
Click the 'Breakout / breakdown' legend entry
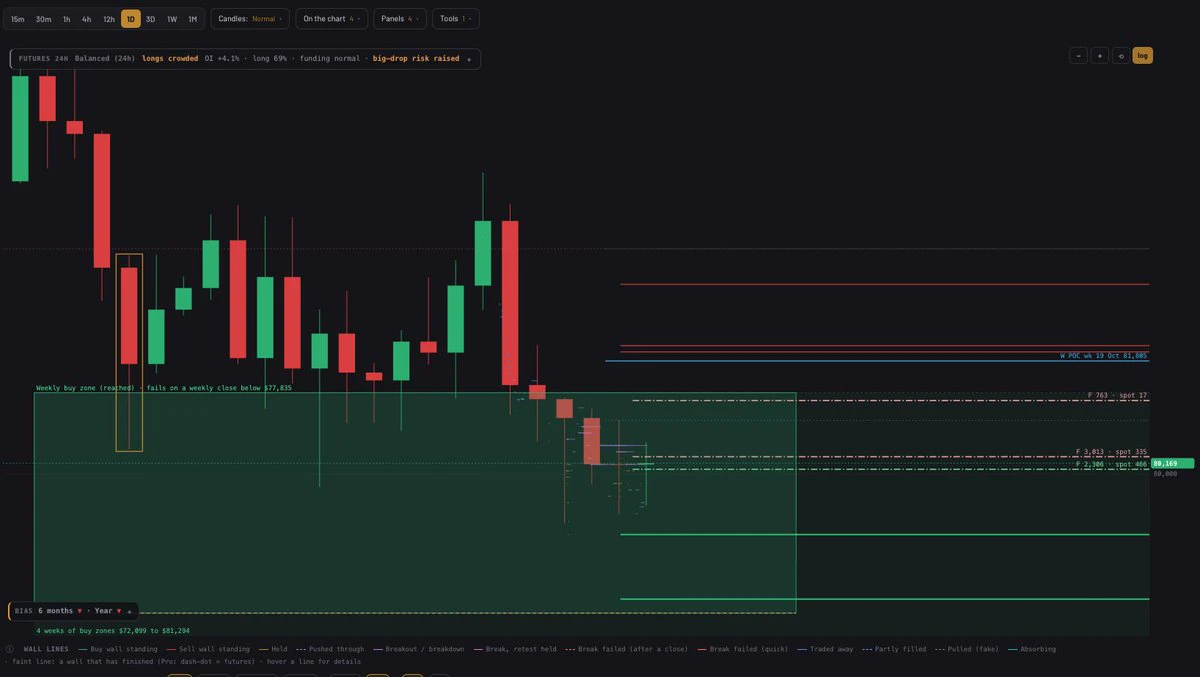[x=418, y=649]
